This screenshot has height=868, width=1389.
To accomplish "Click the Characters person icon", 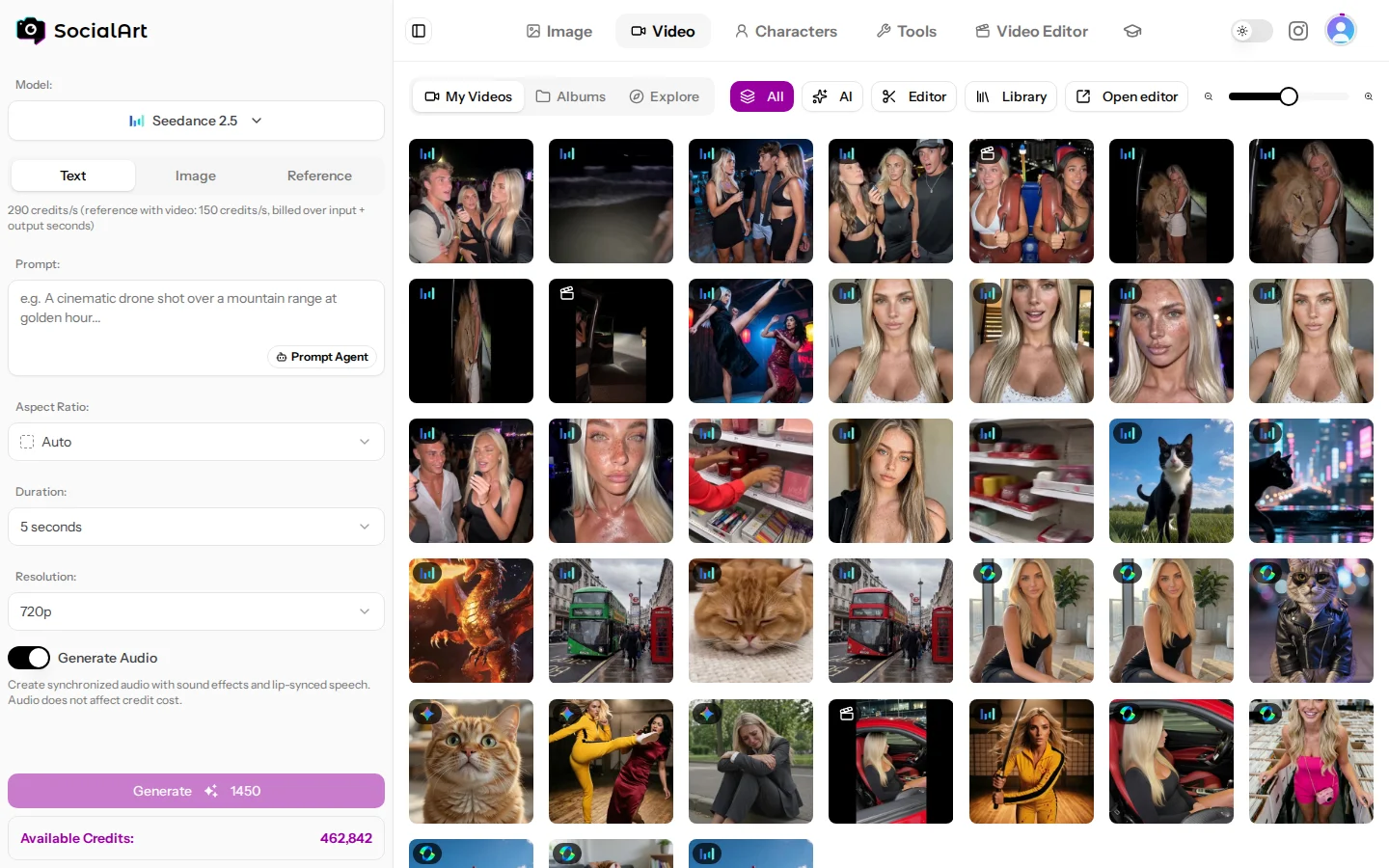I will [x=742, y=31].
